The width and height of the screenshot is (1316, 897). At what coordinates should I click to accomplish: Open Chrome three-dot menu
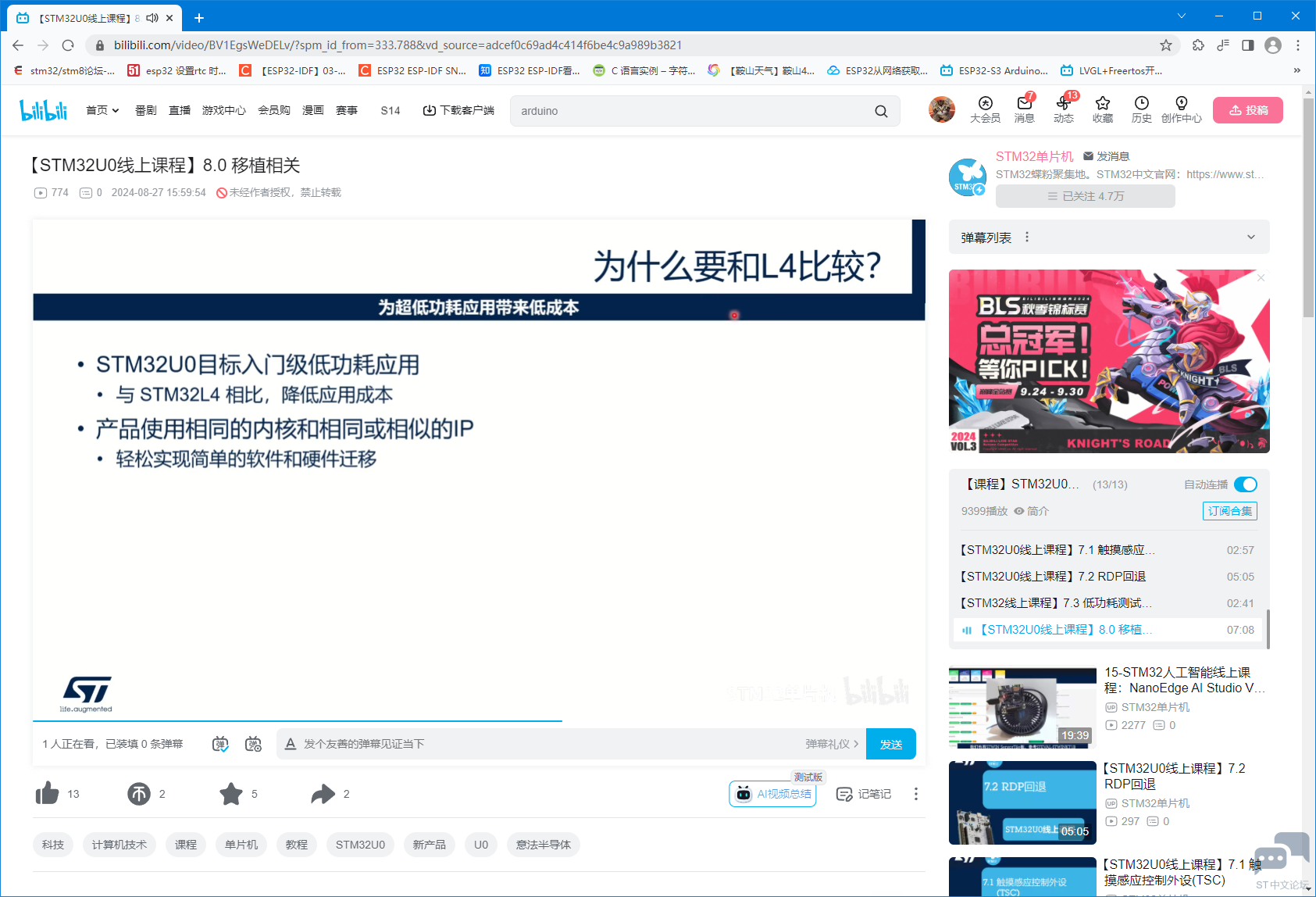click(1298, 45)
